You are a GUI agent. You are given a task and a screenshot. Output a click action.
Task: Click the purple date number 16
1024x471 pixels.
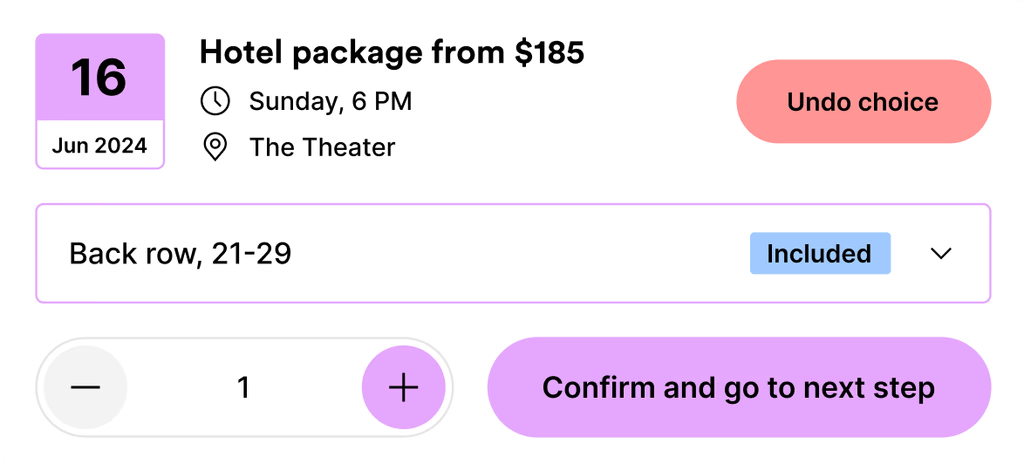tap(99, 77)
